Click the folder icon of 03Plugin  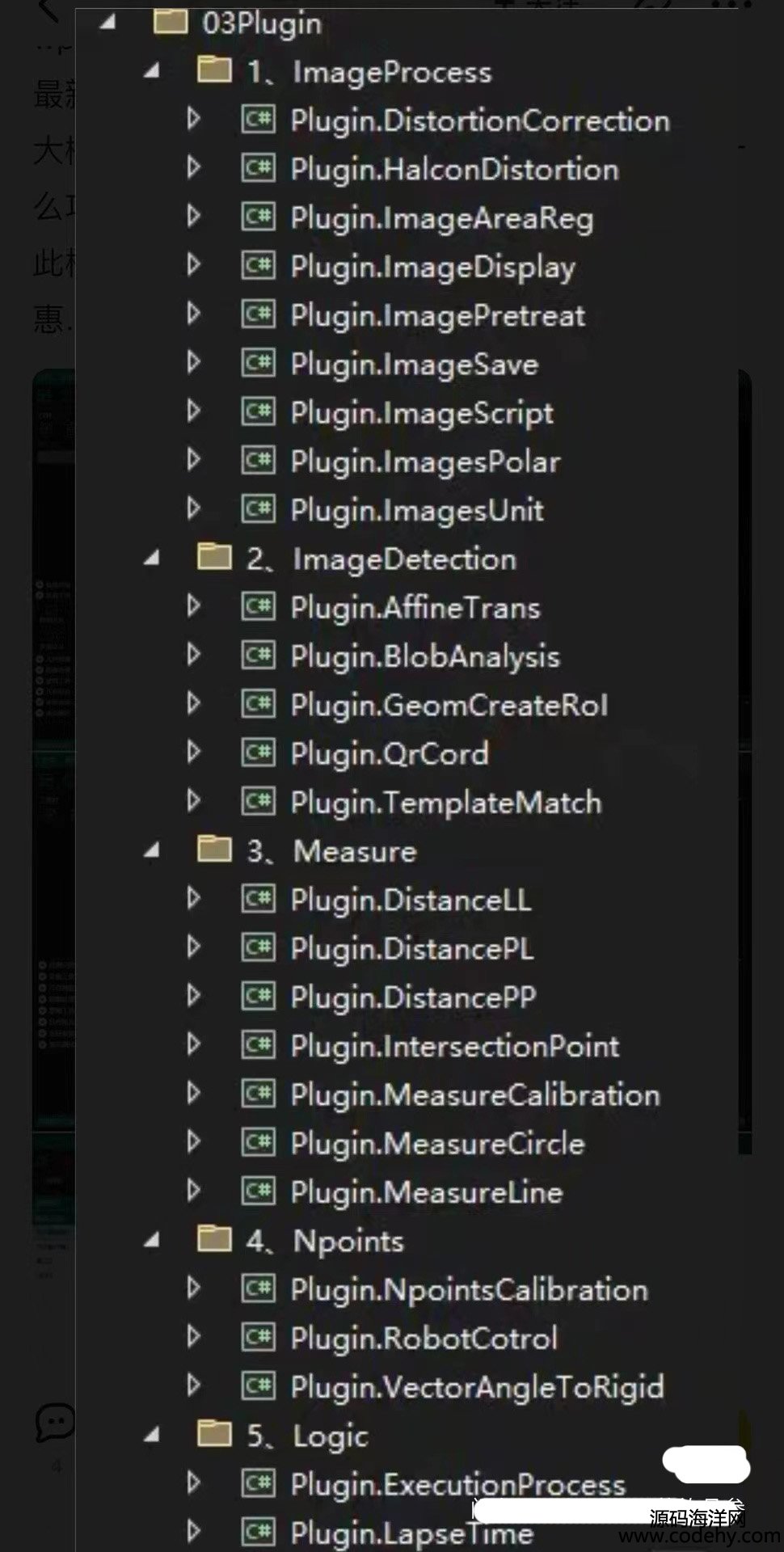tap(171, 22)
